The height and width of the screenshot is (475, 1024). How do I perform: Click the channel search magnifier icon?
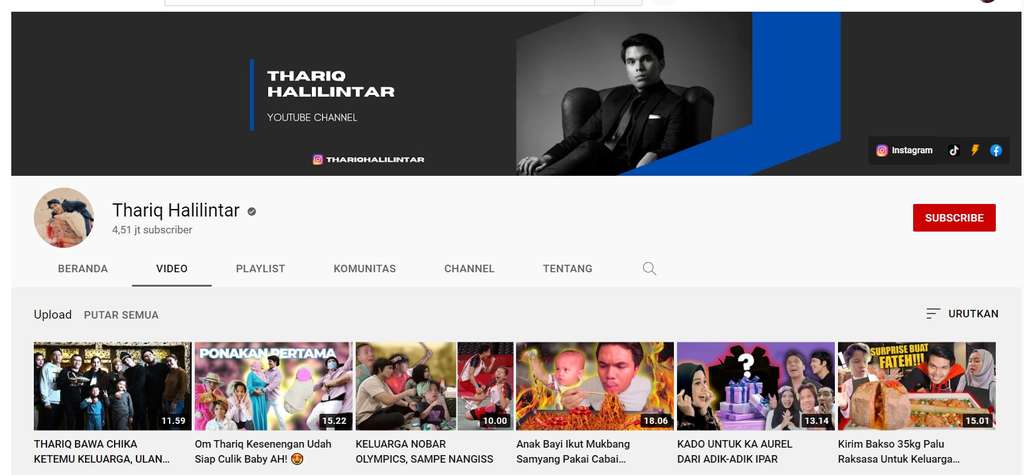tap(649, 269)
